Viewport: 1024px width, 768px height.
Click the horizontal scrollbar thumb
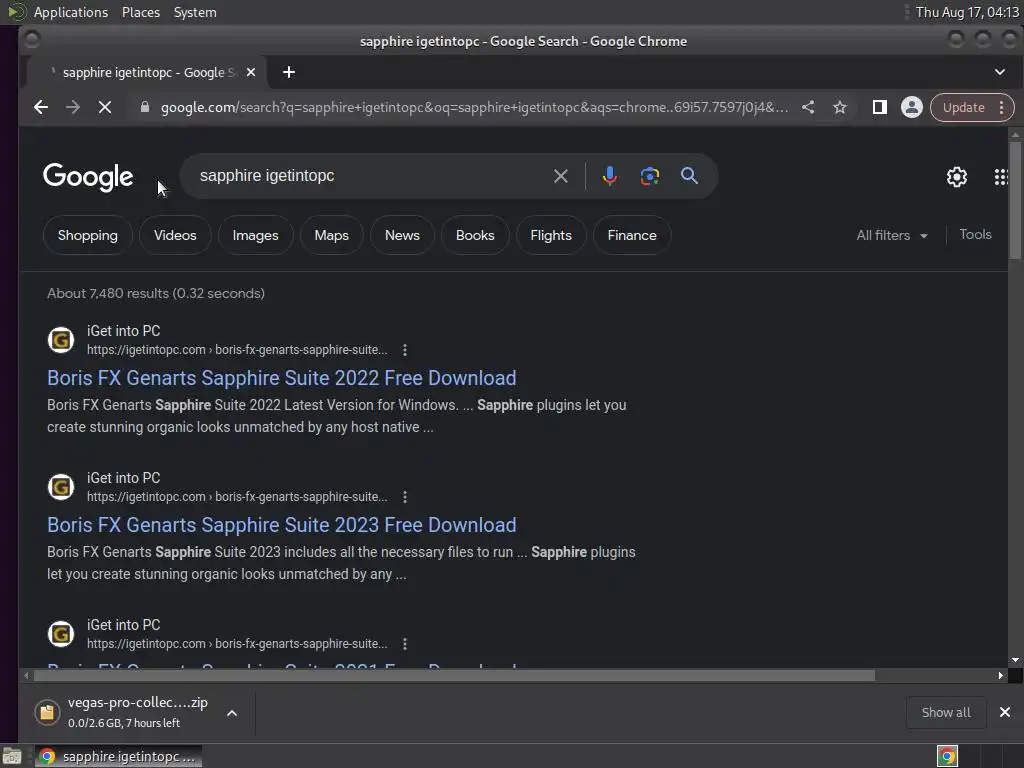tap(454, 675)
